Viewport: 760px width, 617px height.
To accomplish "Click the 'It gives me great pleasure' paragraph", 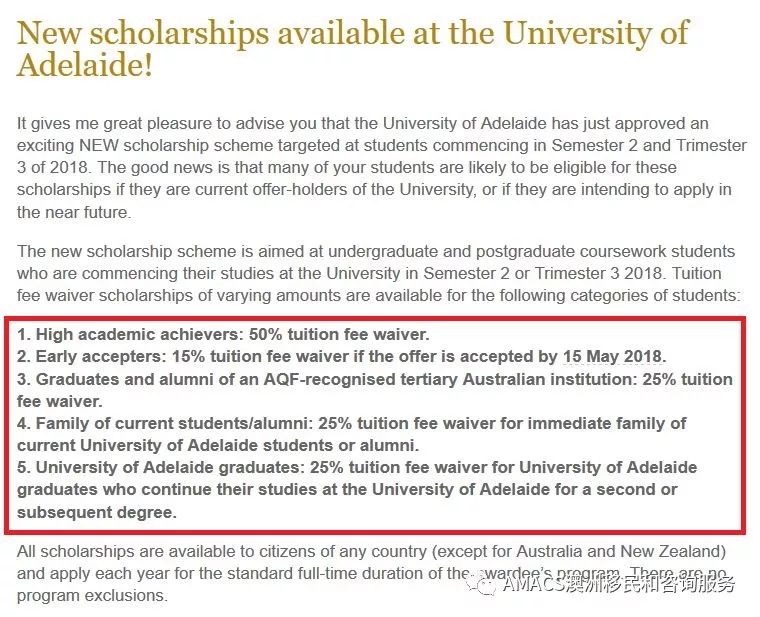I will [381, 168].
